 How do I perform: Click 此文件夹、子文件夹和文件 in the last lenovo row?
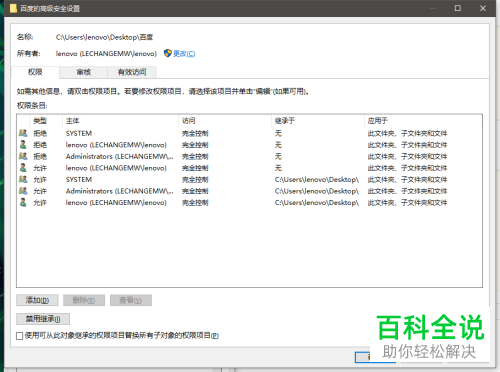click(407, 203)
